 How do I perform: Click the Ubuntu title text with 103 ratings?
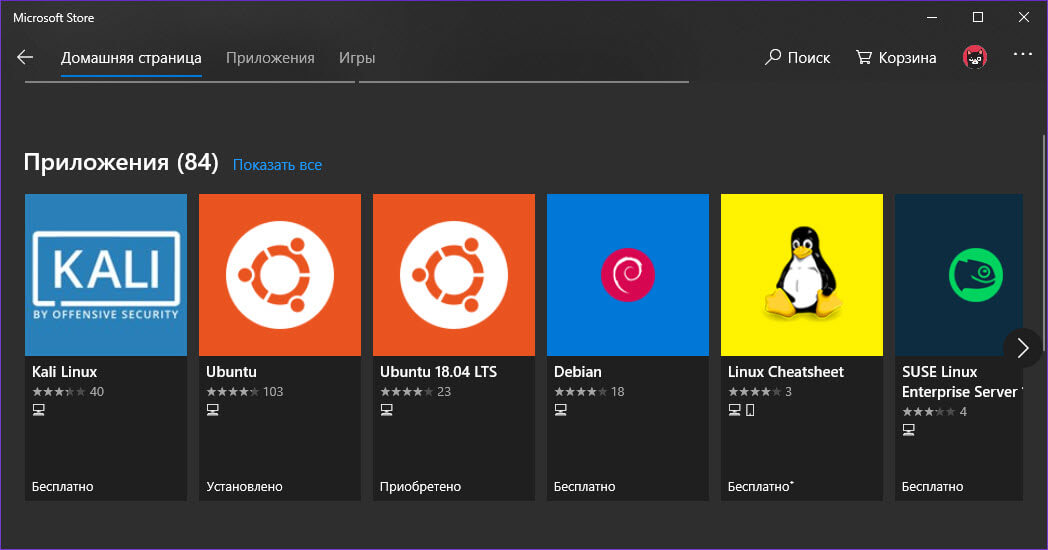231,372
